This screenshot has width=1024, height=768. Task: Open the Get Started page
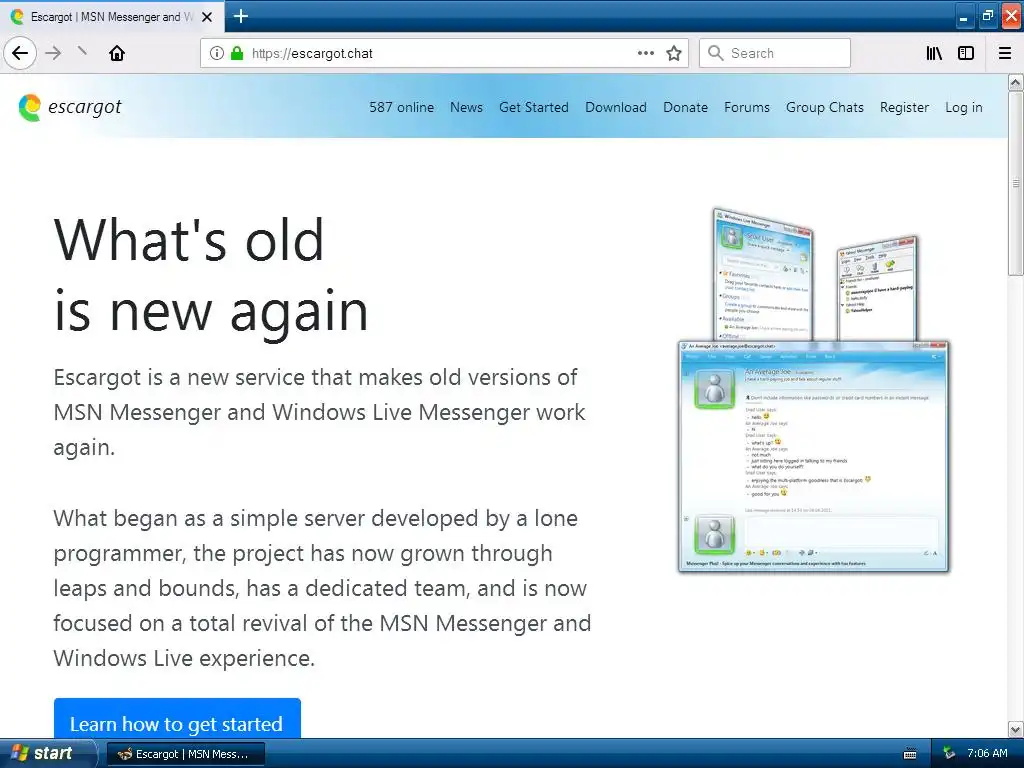534,107
